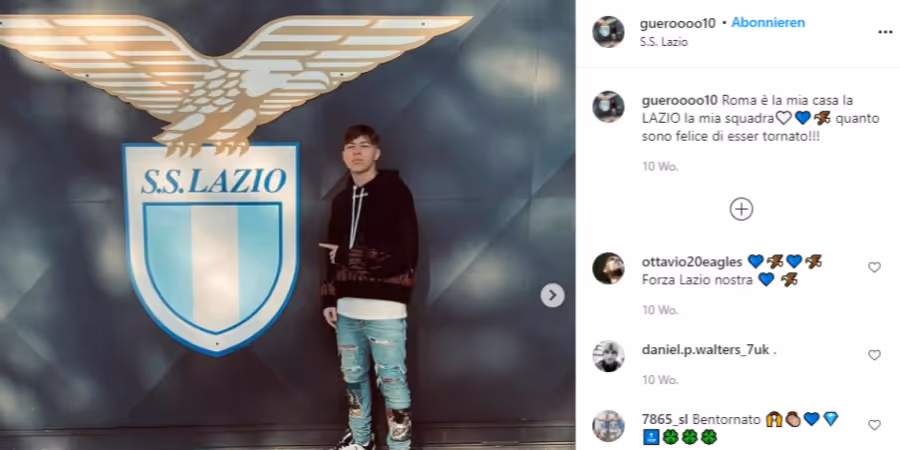Viewport: 900px width, 450px height.
Task: Open the S.S. Lazio location link
Action: [664, 42]
